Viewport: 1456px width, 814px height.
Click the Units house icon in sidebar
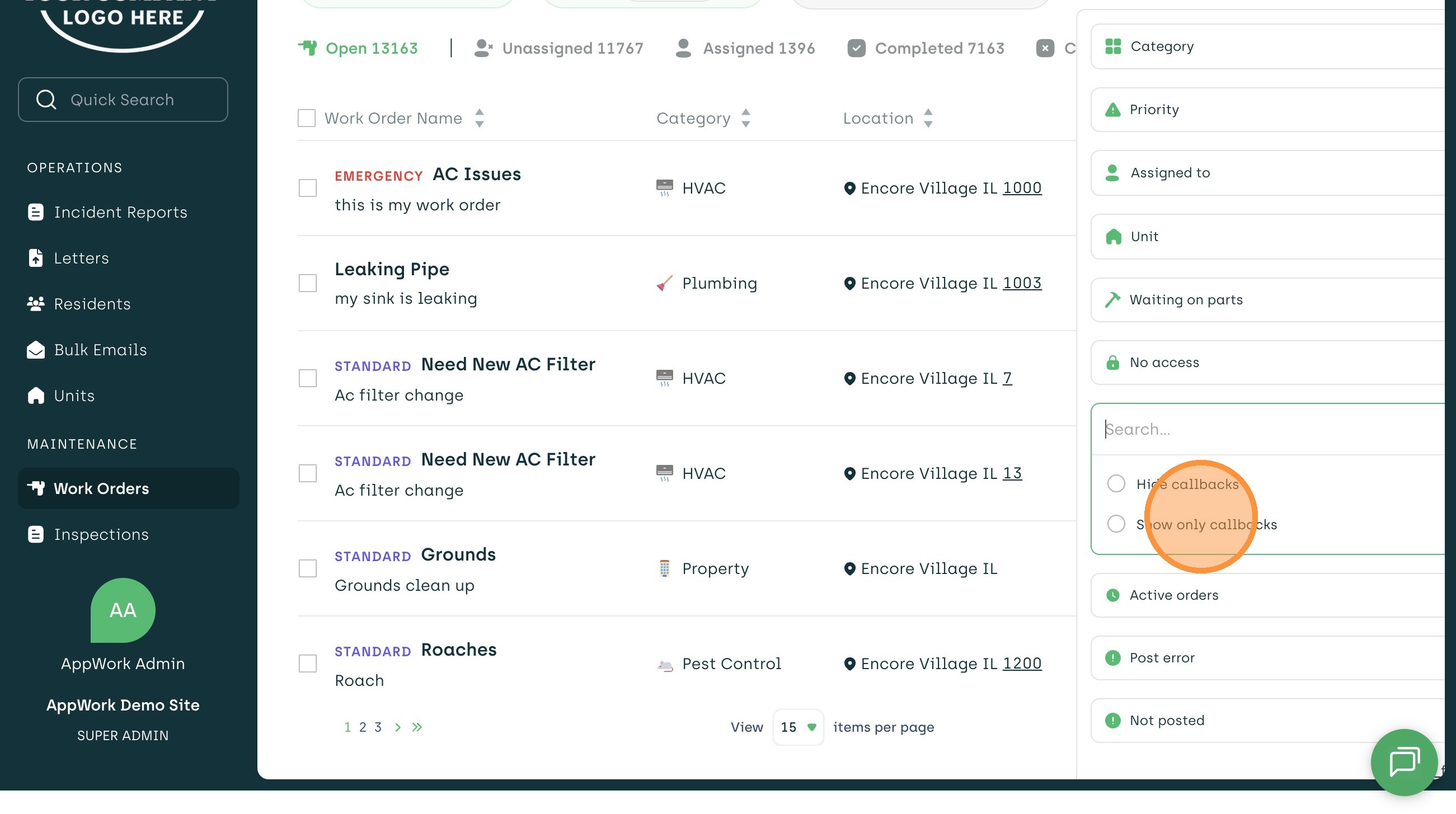[36, 396]
